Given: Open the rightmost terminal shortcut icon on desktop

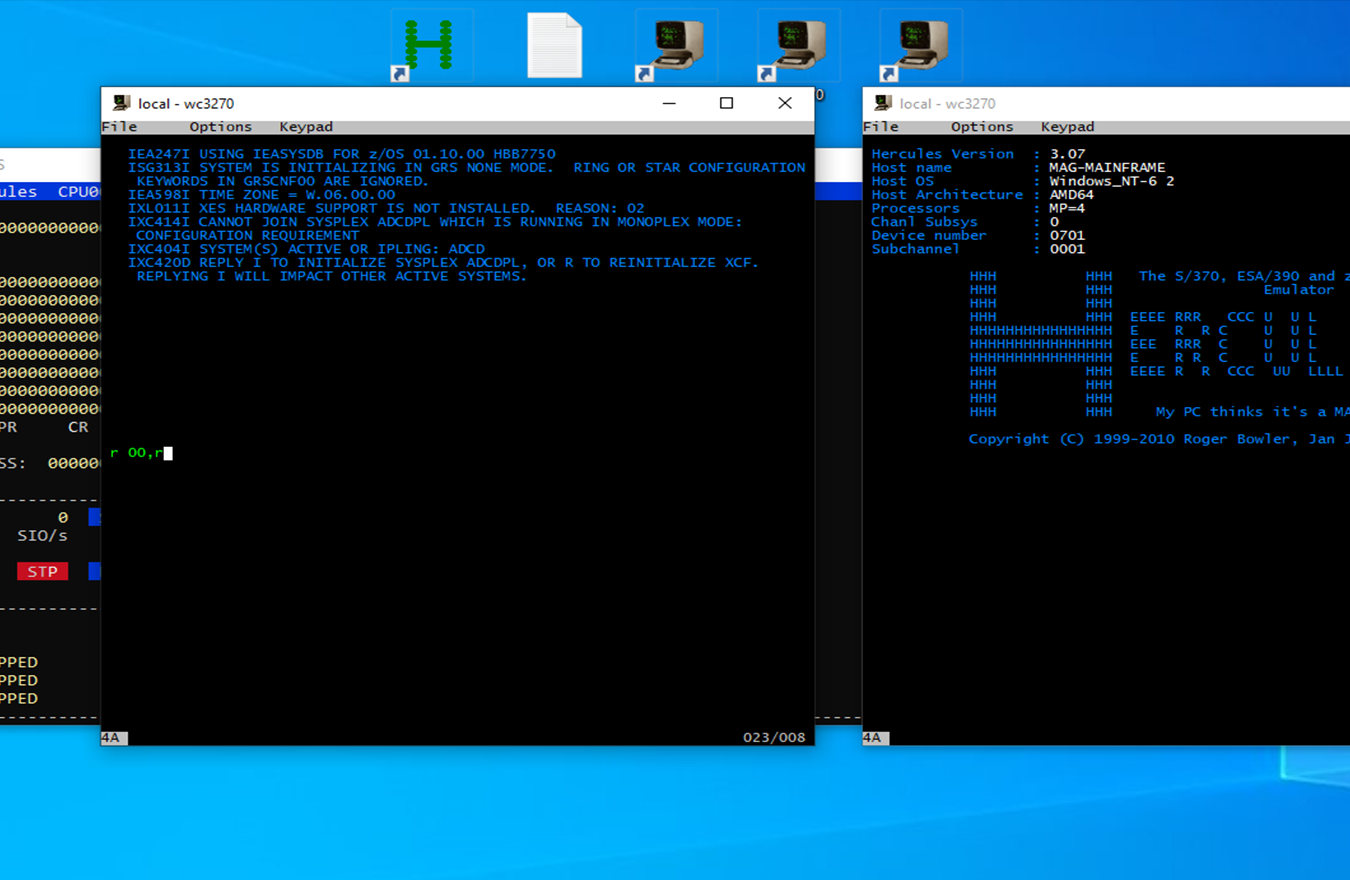Looking at the screenshot, I should [x=920, y=46].
